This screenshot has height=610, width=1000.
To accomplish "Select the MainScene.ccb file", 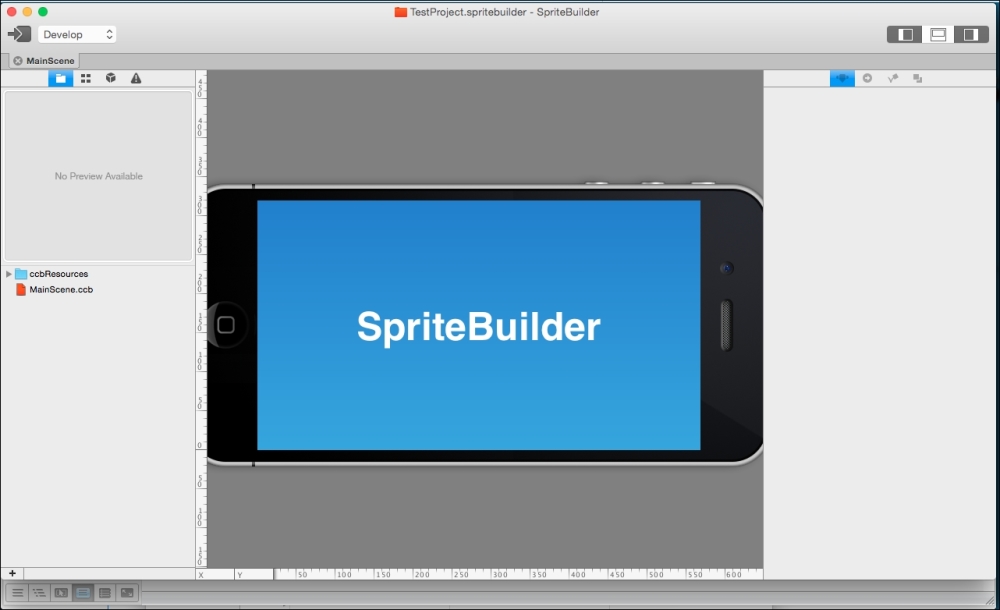I will [x=60, y=288].
